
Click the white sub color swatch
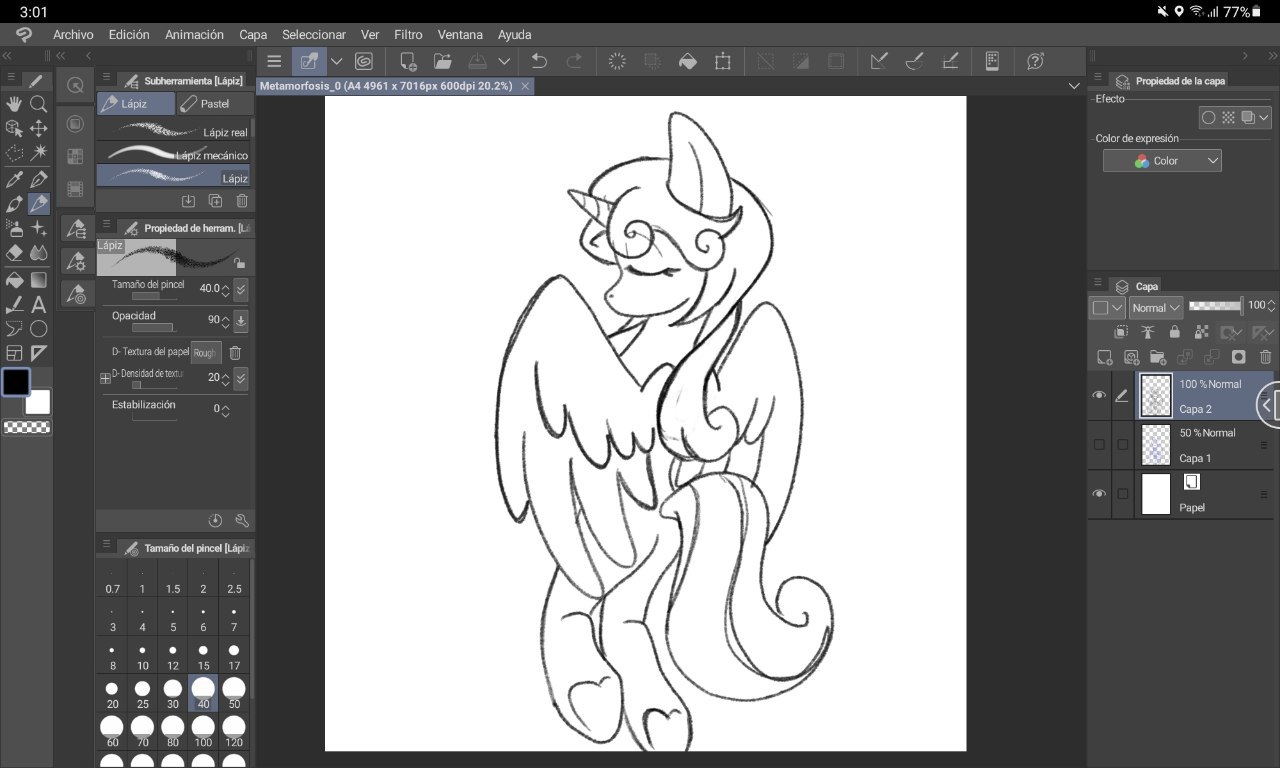click(39, 403)
